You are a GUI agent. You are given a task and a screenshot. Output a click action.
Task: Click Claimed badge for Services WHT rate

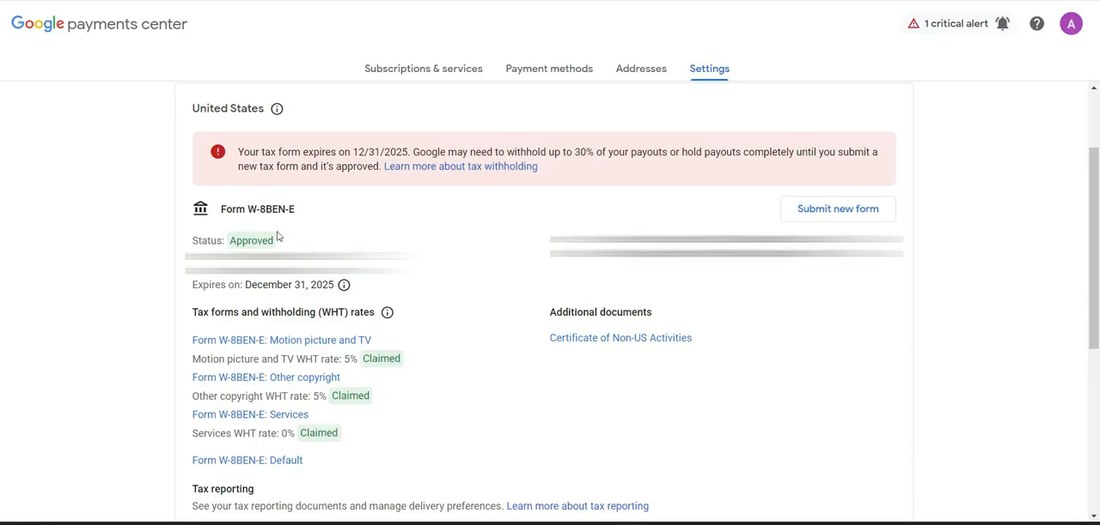coord(319,433)
